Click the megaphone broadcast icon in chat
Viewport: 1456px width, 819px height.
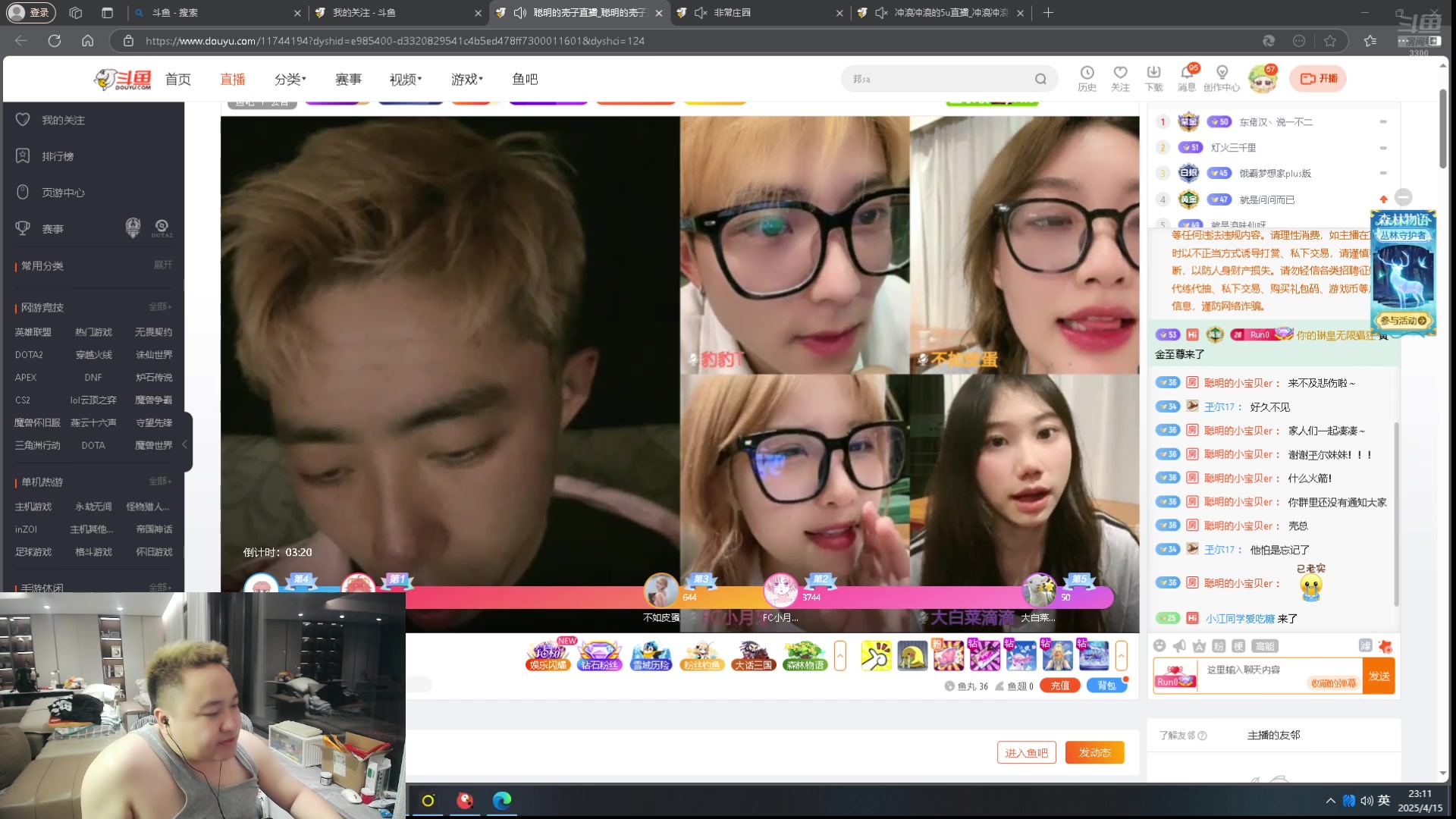click(1179, 646)
